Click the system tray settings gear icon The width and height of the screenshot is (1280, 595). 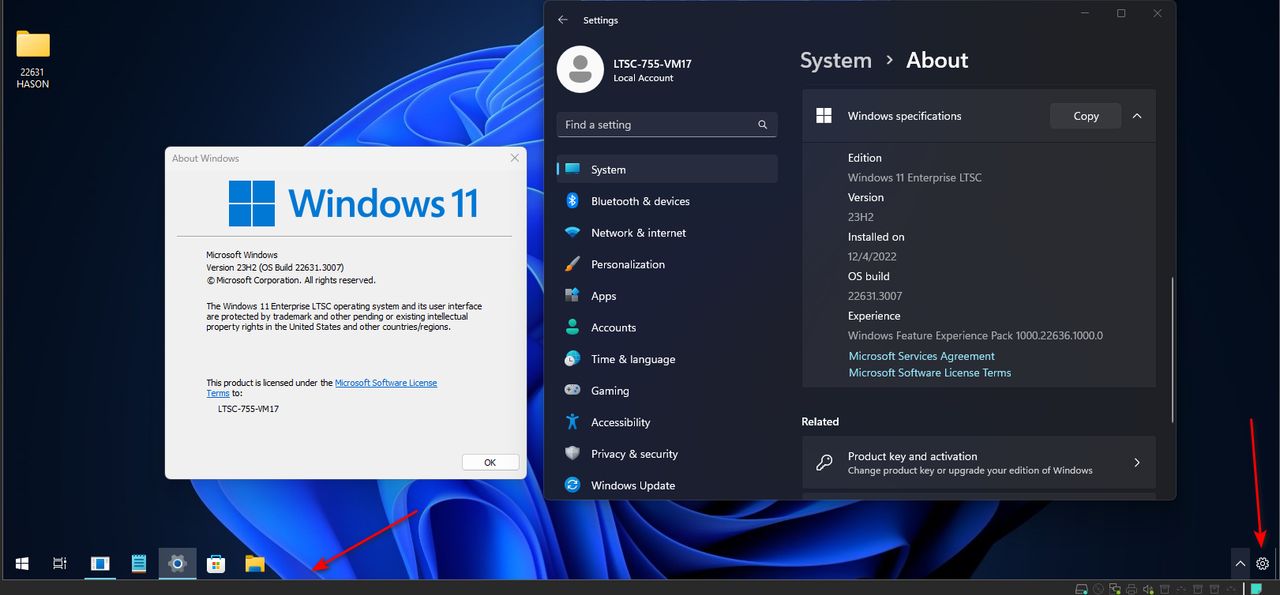point(1262,564)
